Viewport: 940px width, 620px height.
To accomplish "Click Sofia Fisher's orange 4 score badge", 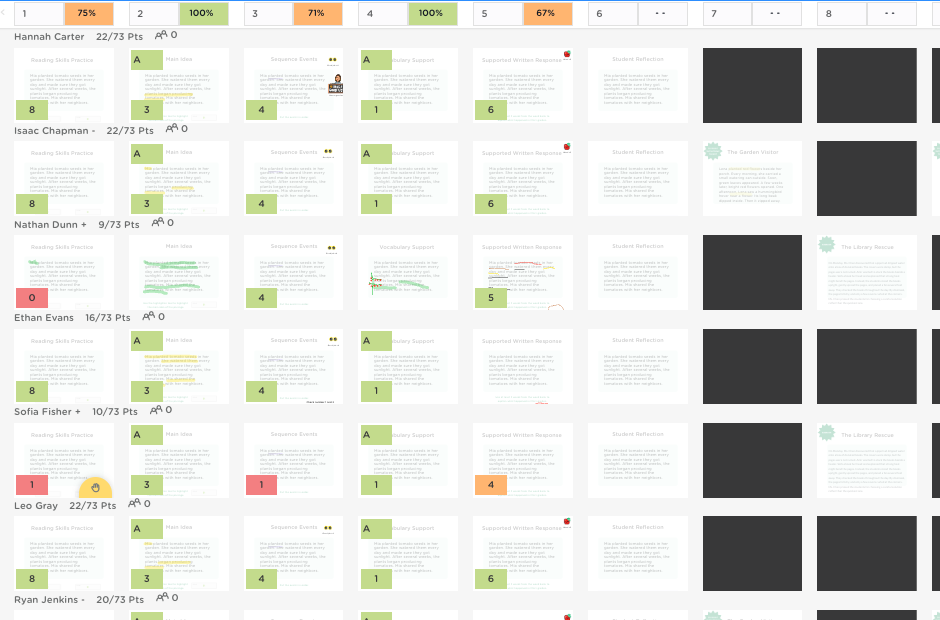I will click(x=491, y=484).
